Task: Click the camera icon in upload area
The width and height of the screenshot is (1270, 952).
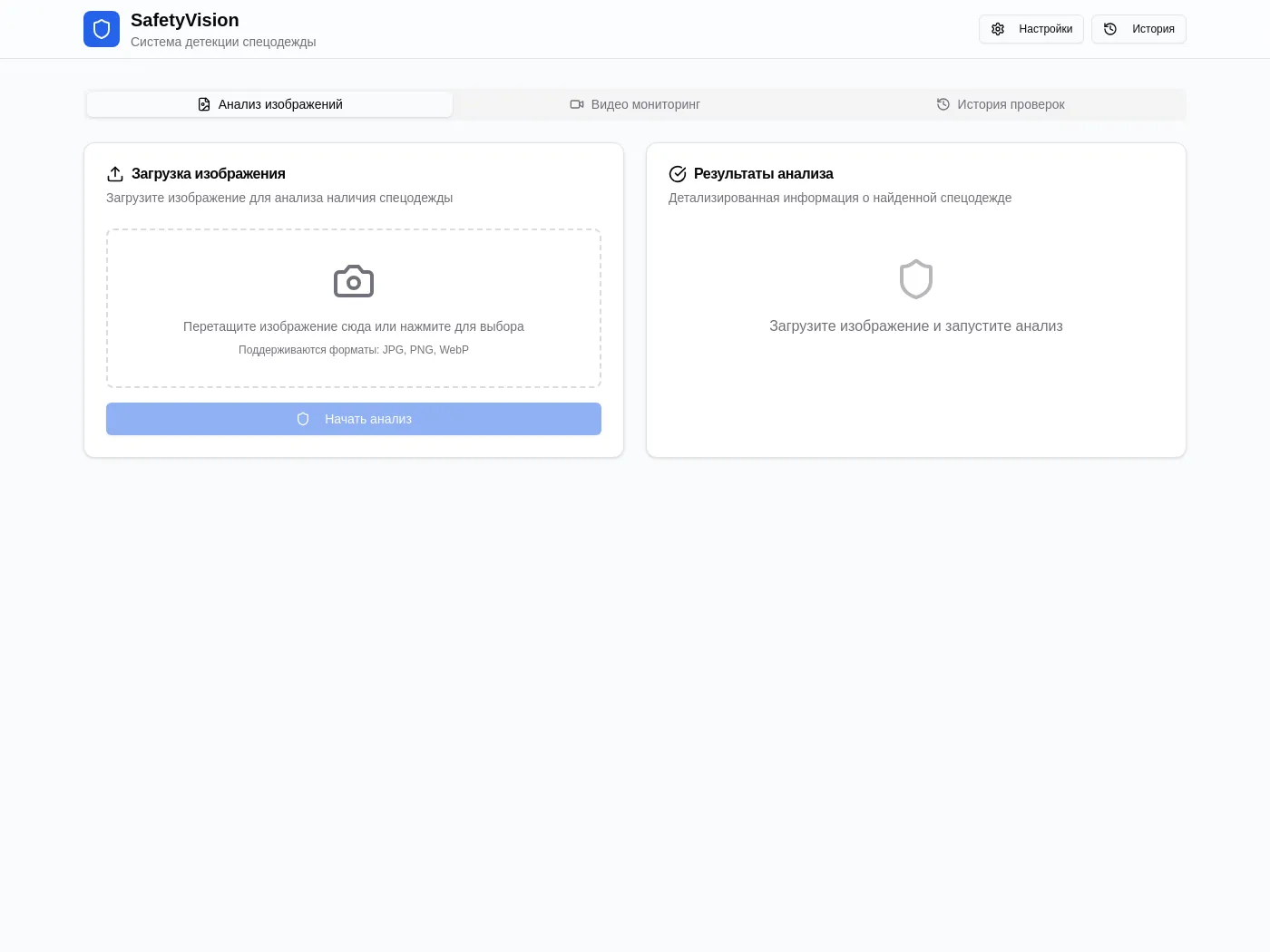Action: [354, 281]
